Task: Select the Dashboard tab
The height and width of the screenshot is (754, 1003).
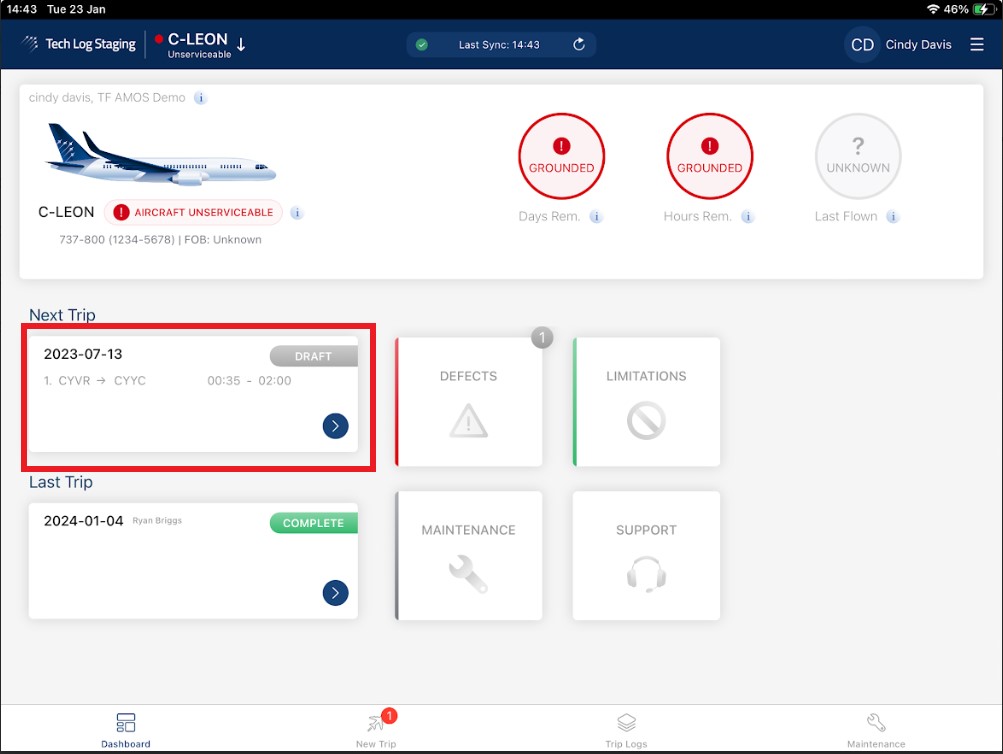Action: pos(125,730)
